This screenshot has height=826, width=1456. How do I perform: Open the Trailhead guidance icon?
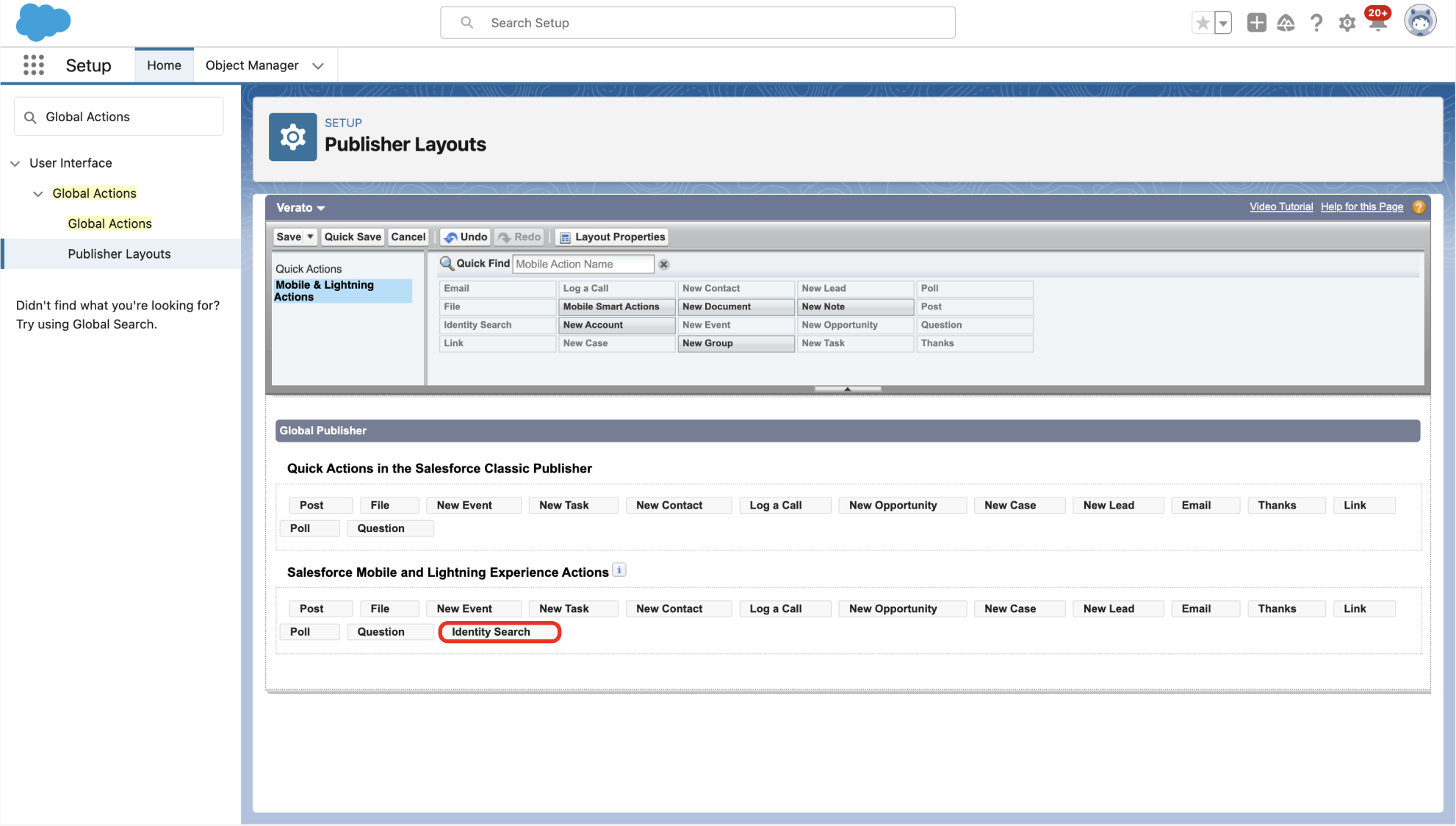1286,24
